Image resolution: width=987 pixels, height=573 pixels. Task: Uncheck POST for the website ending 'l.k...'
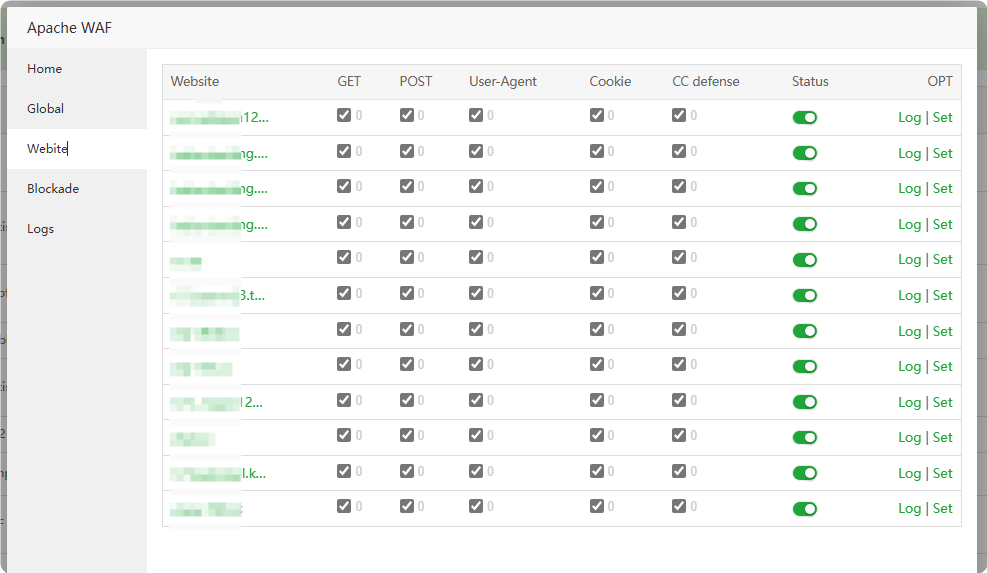pyautogui.click(x=407, y=471)
